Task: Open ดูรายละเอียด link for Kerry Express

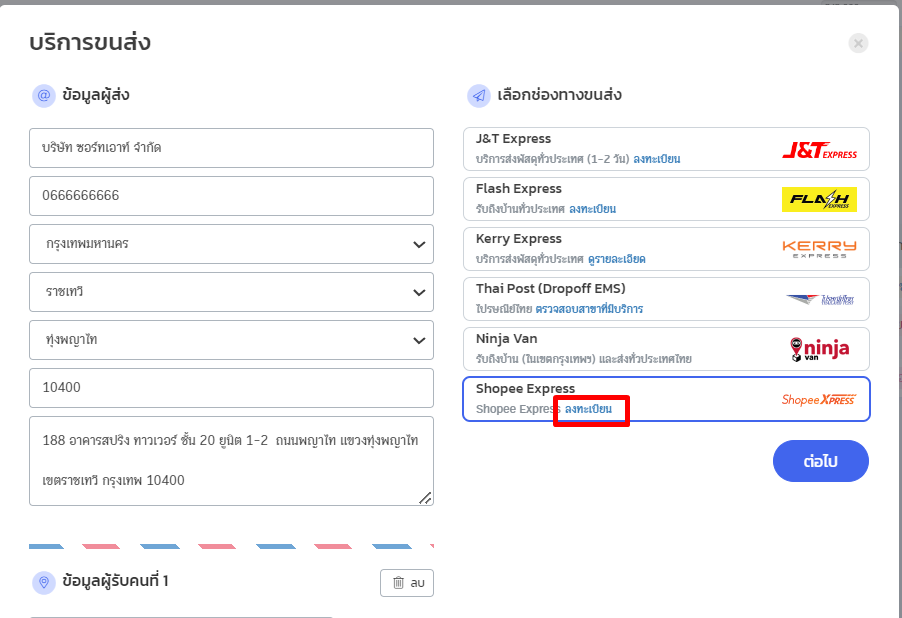Action: (x=618, y=259)
